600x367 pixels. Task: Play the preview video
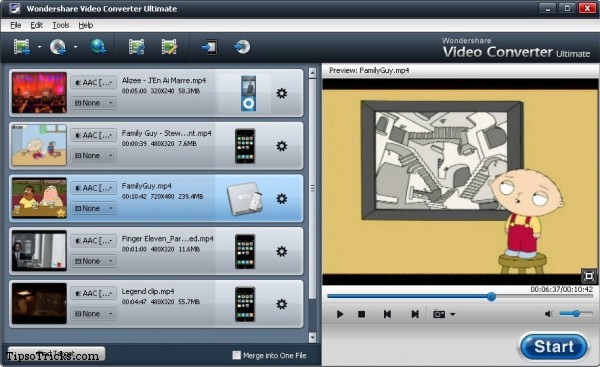340,314
